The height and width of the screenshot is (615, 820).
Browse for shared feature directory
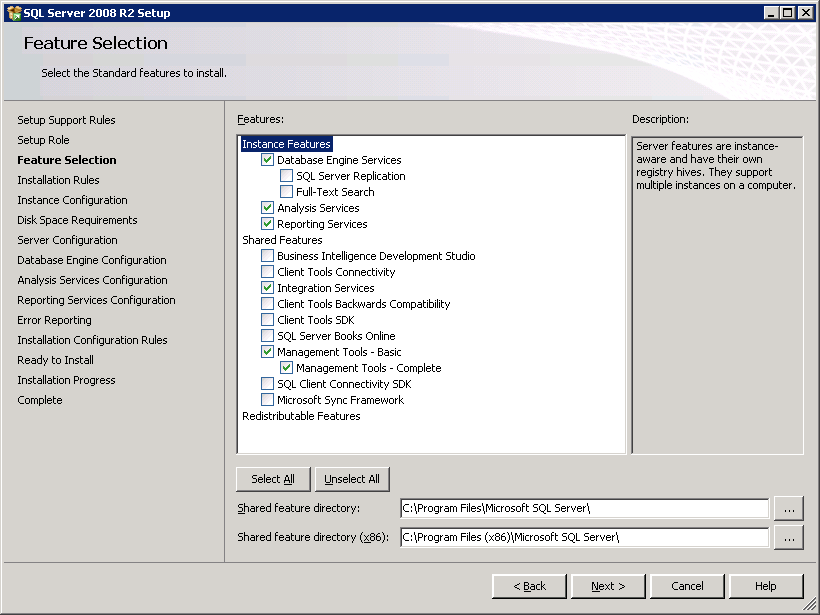point(789,508)
